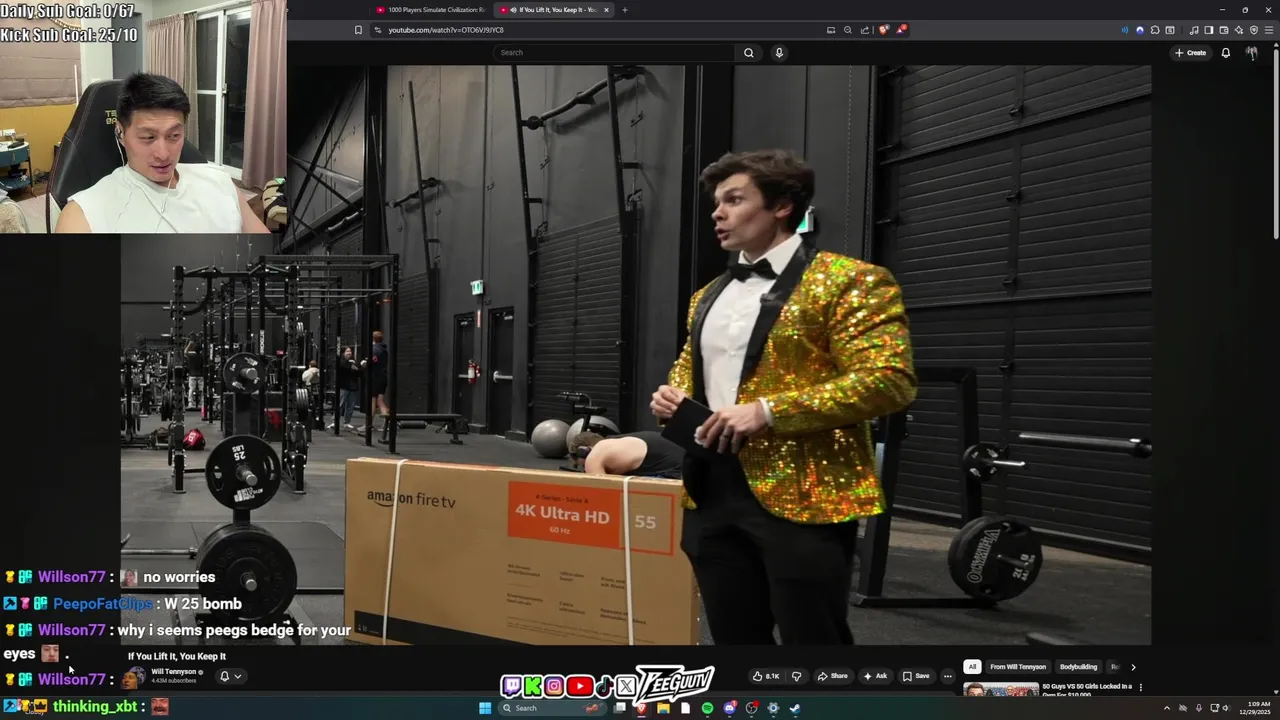
Task: Open the browser extensions puzzle icon
Action: click(x=1155, y=30)
